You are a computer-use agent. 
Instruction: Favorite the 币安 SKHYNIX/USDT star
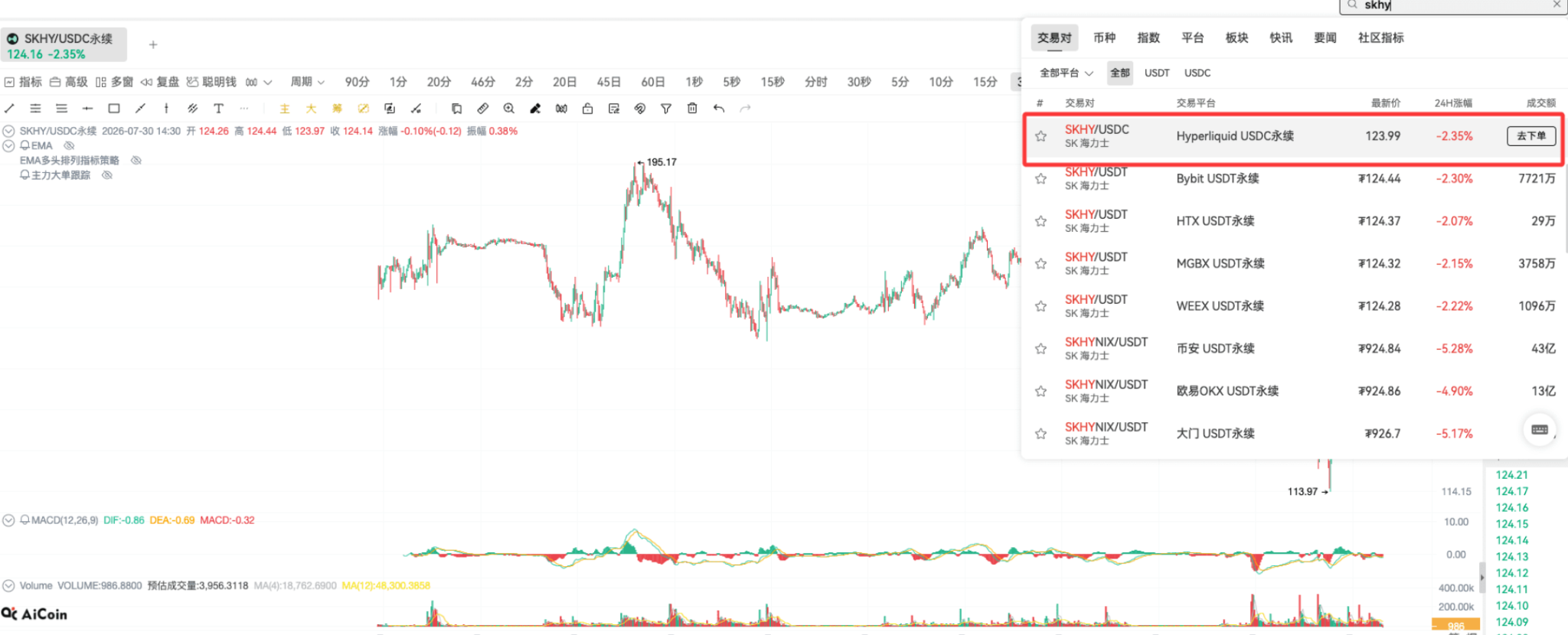tap(1040, 348)
